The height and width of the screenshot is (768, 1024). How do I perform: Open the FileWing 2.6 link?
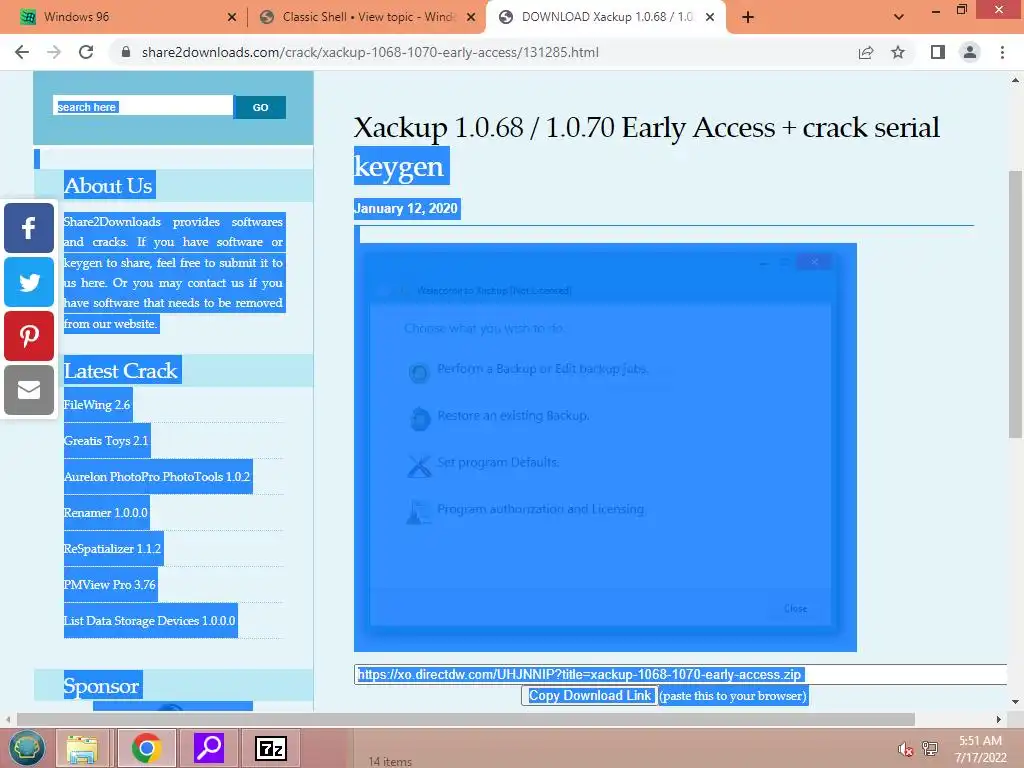(x=97, y=405)
